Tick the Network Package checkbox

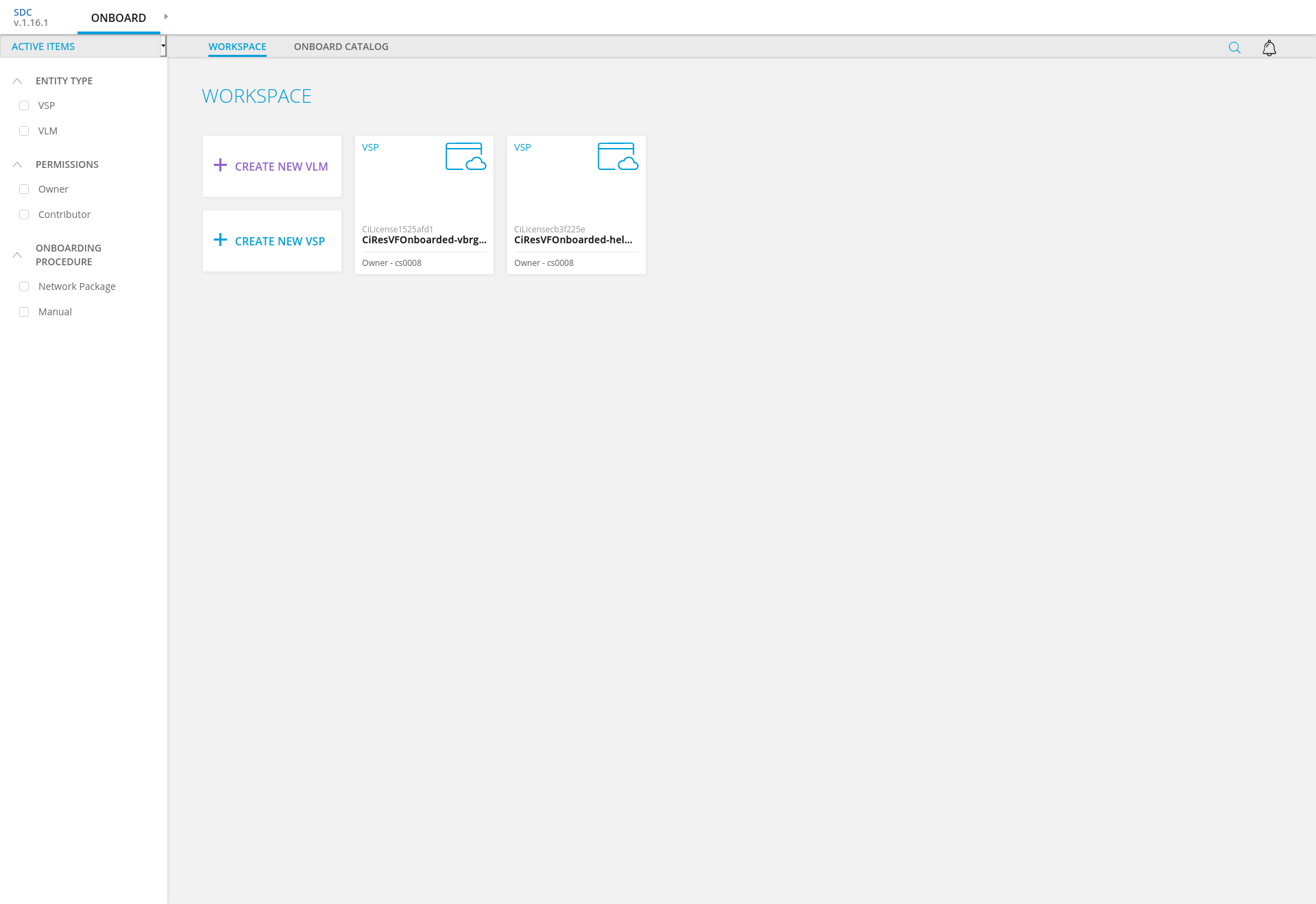click(24, 286)
